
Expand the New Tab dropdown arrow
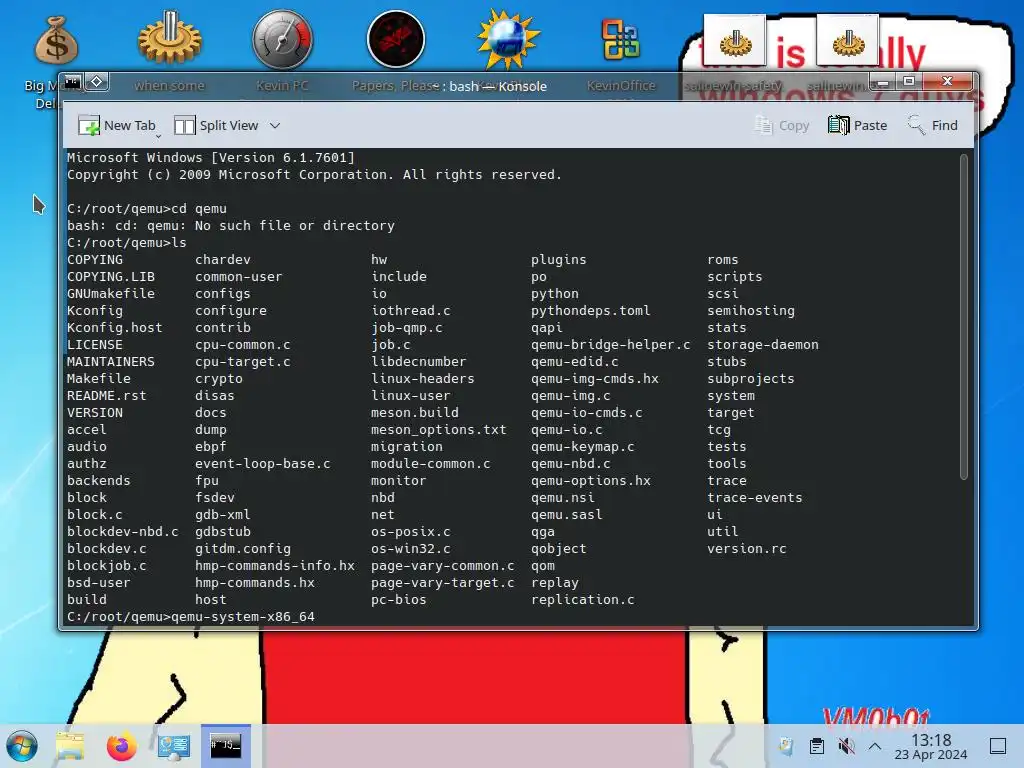point(158,136)
